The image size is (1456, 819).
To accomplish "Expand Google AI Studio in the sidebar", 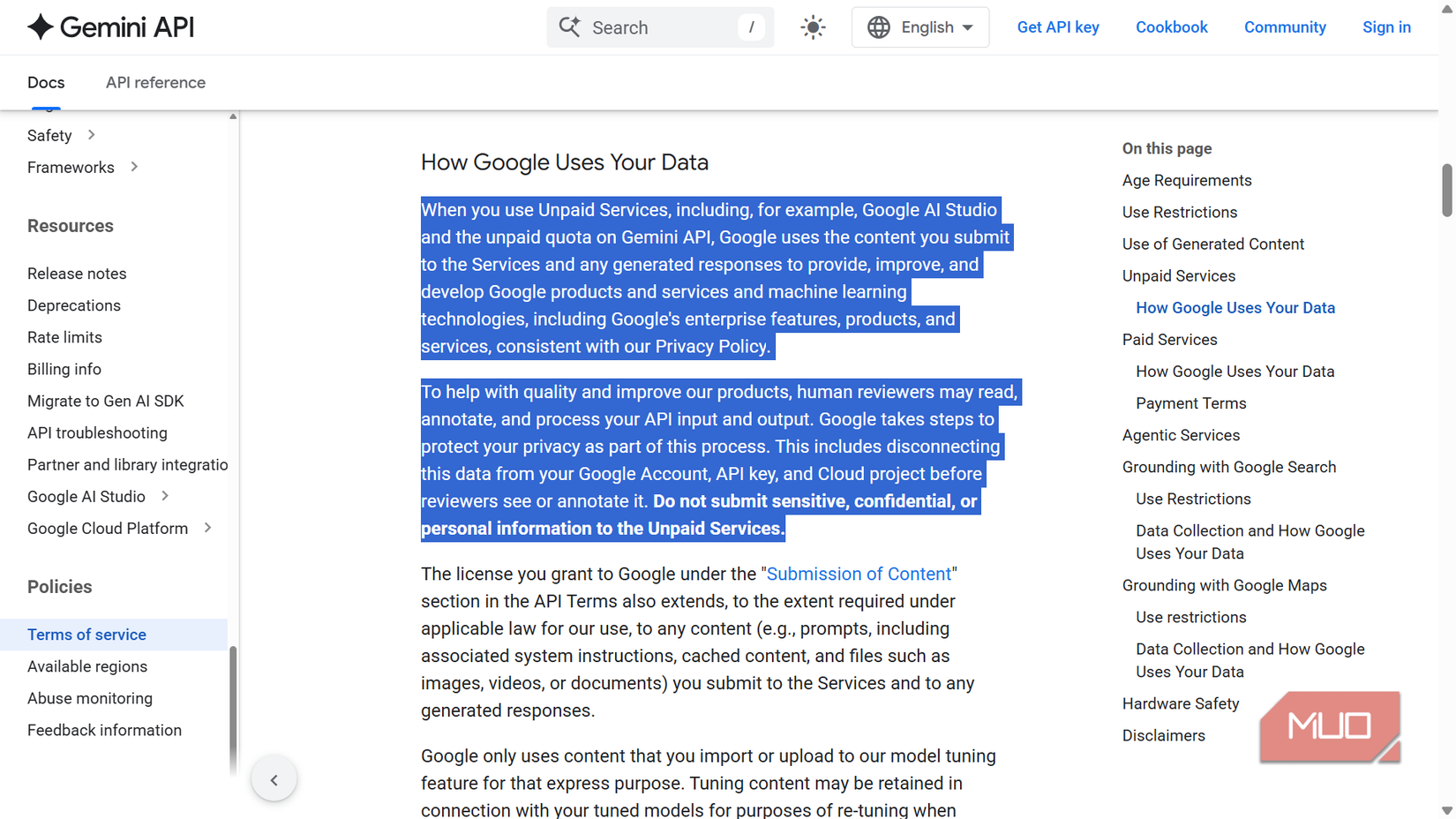I will [164, 496].
